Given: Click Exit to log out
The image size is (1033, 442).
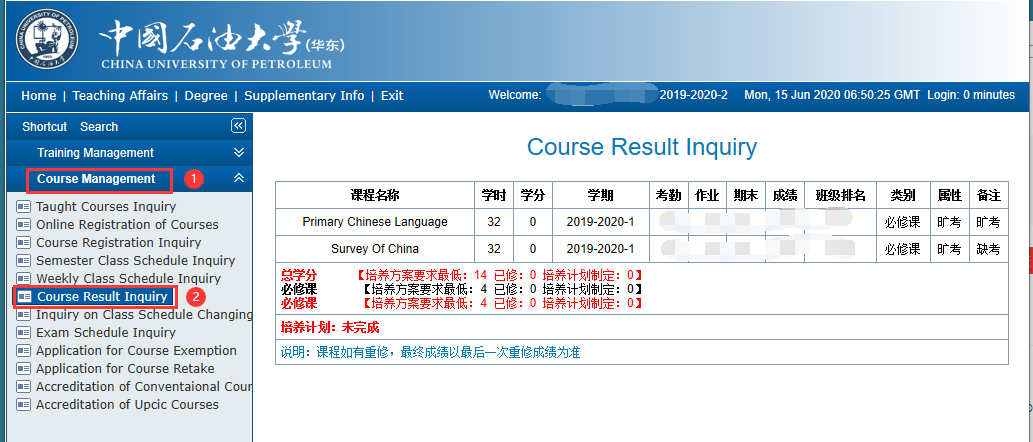Looking at the screenshot, I should (x=392, y=96).
